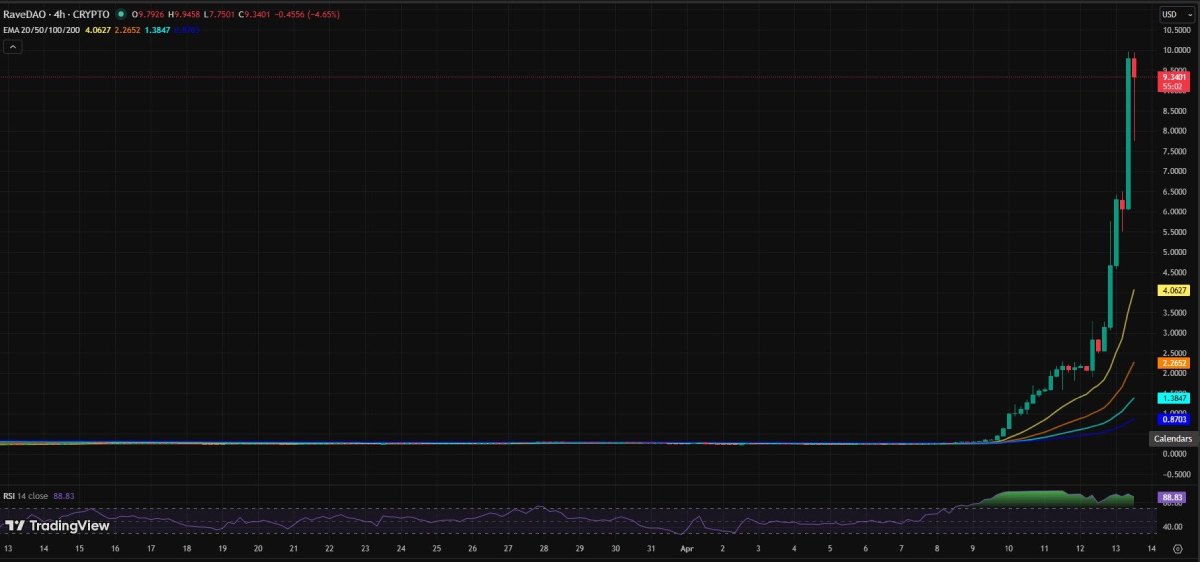Click the last red candlestick on the chart
Screen dimensions: 1200x562
tap(1135, 68)
